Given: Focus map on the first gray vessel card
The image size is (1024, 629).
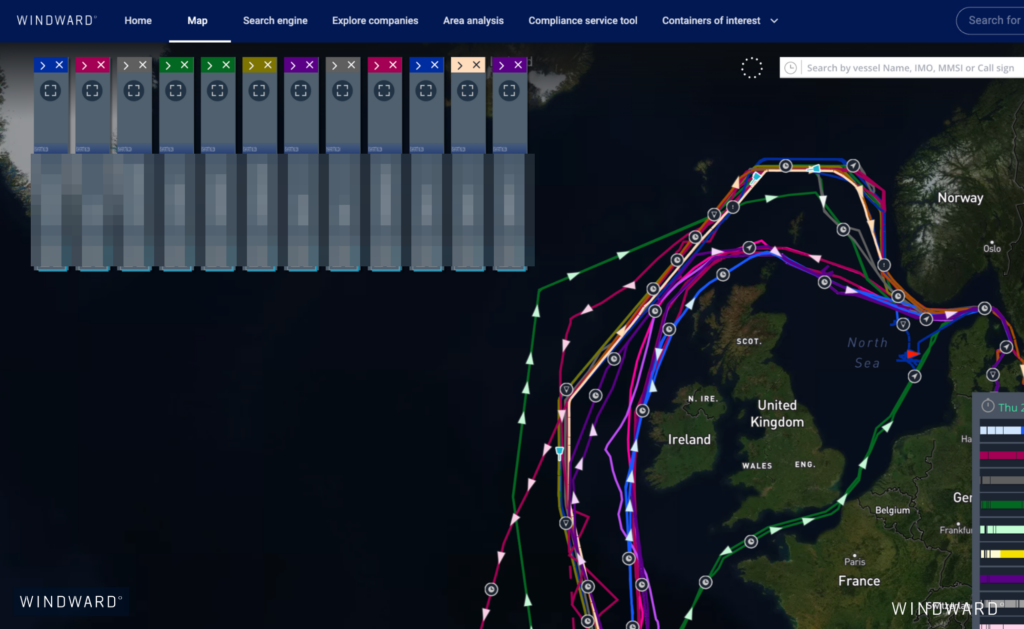Looking at the screenshot, I should click(x=134, y=91).
